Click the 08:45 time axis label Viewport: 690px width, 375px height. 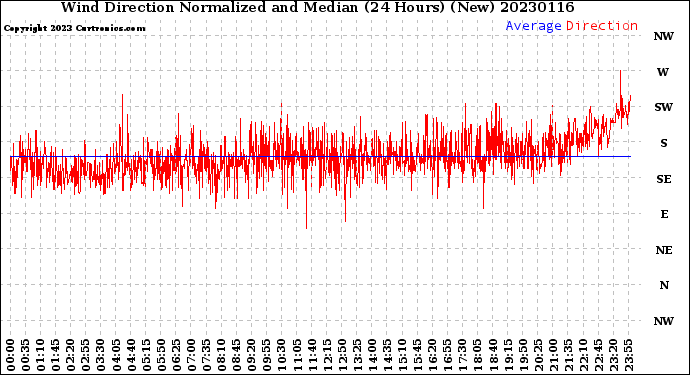(x=237, y=356)
